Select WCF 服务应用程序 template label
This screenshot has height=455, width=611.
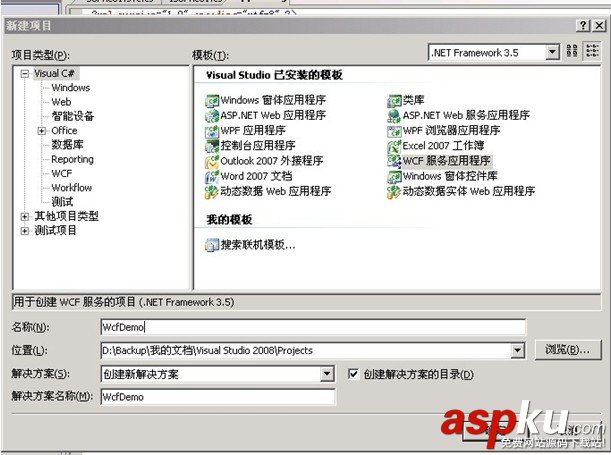pos(447,161)
